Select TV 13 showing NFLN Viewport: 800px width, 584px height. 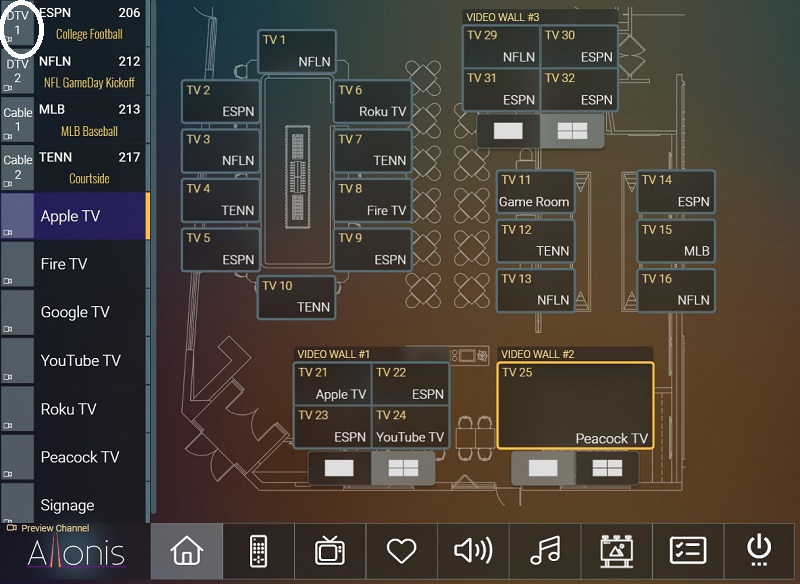[x=536, y=290]
